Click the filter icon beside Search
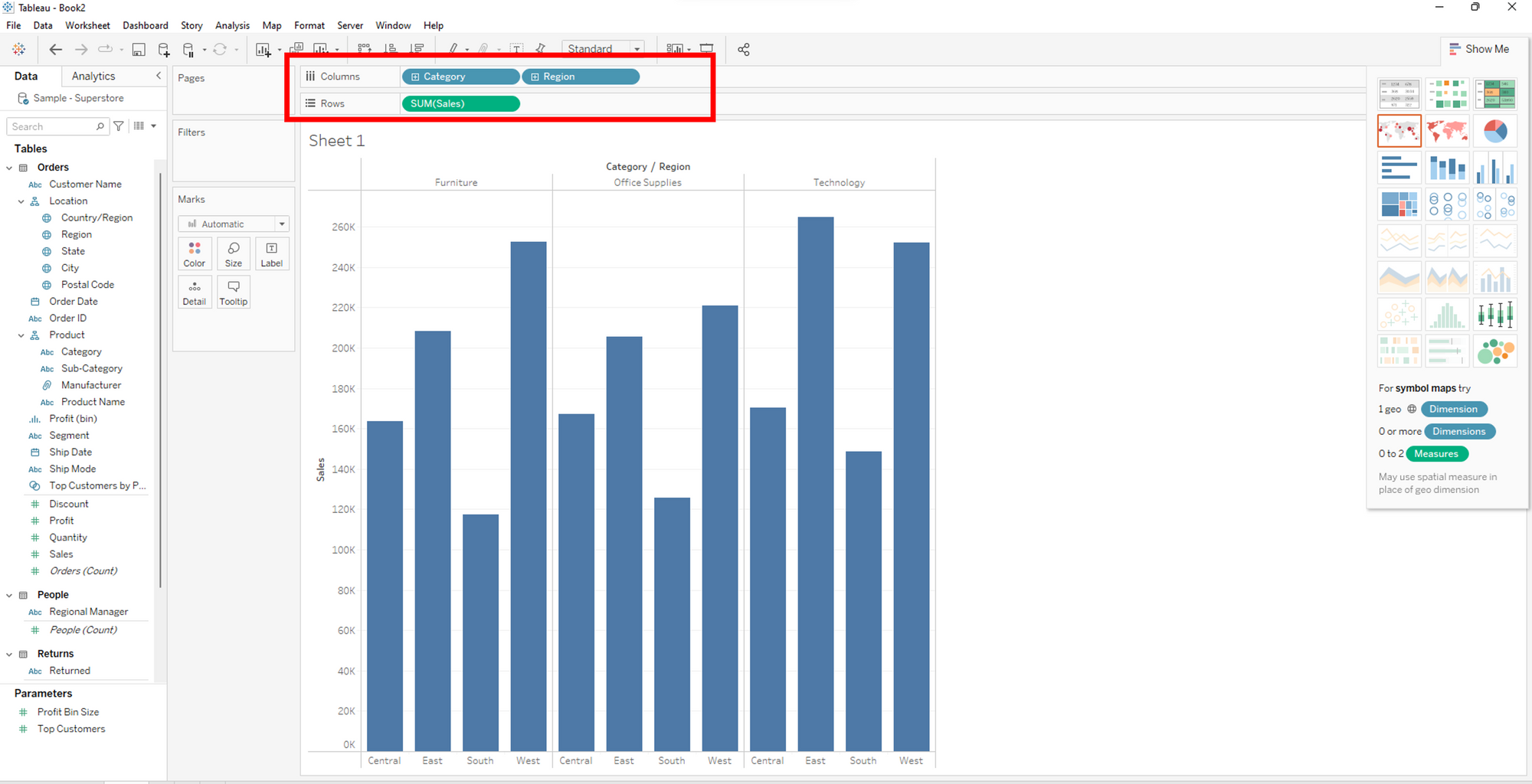 click(x=119, y=126)
